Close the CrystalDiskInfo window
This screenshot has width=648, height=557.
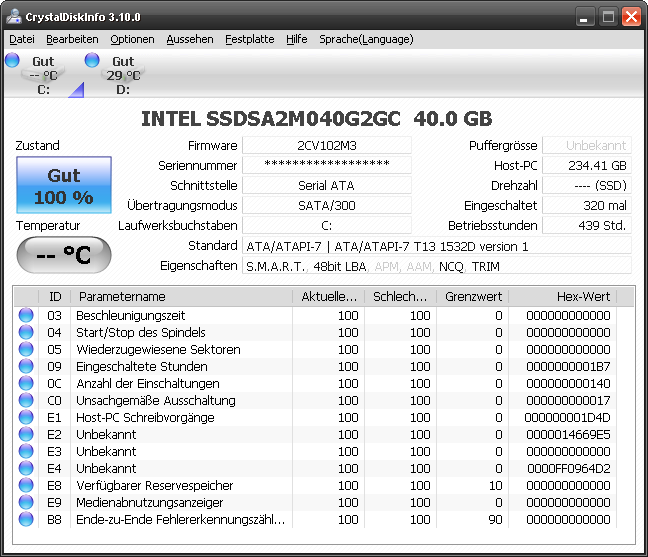(x=631, y=17)
